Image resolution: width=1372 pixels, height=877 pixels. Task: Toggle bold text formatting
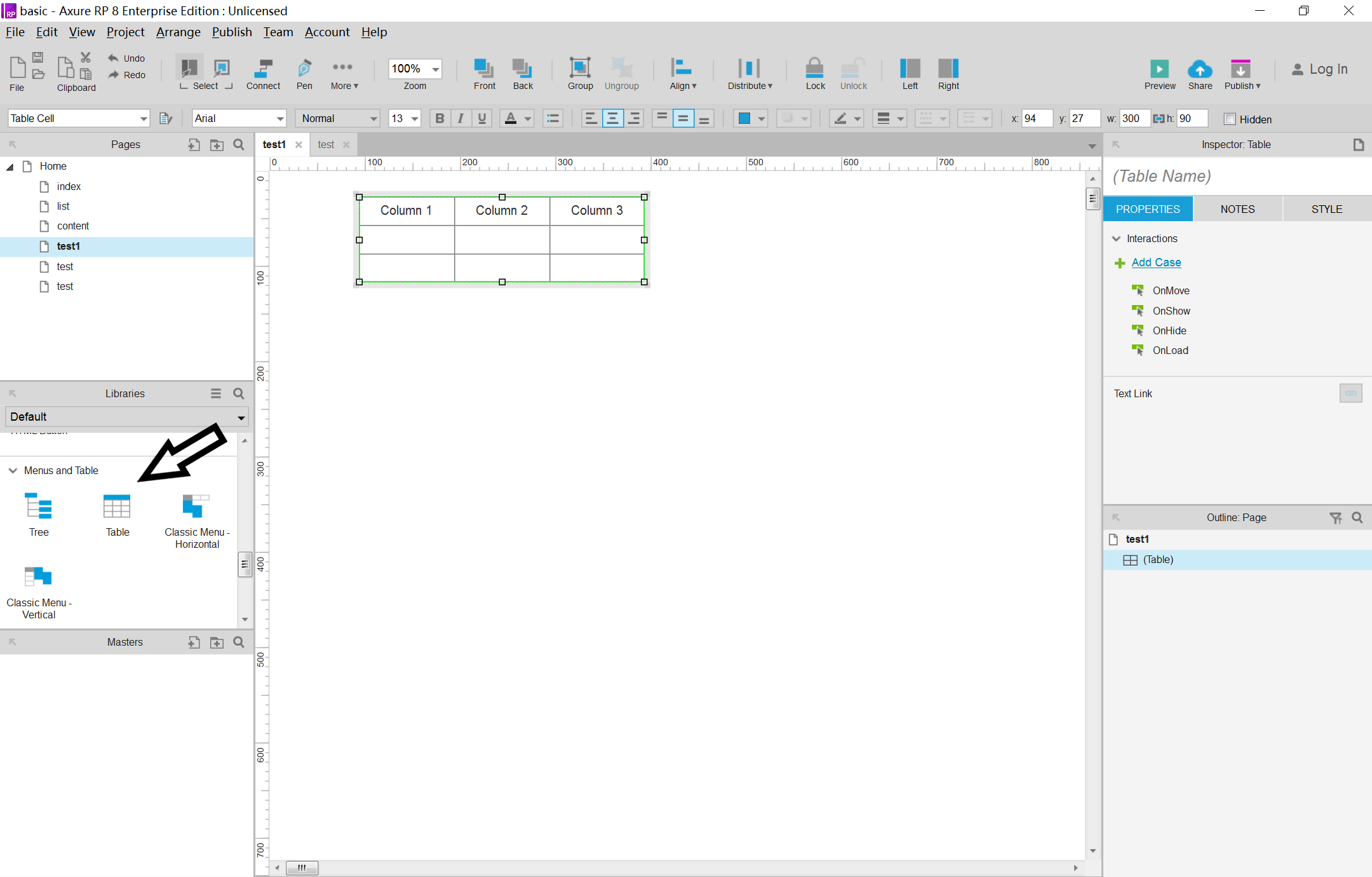pos(440,118)
